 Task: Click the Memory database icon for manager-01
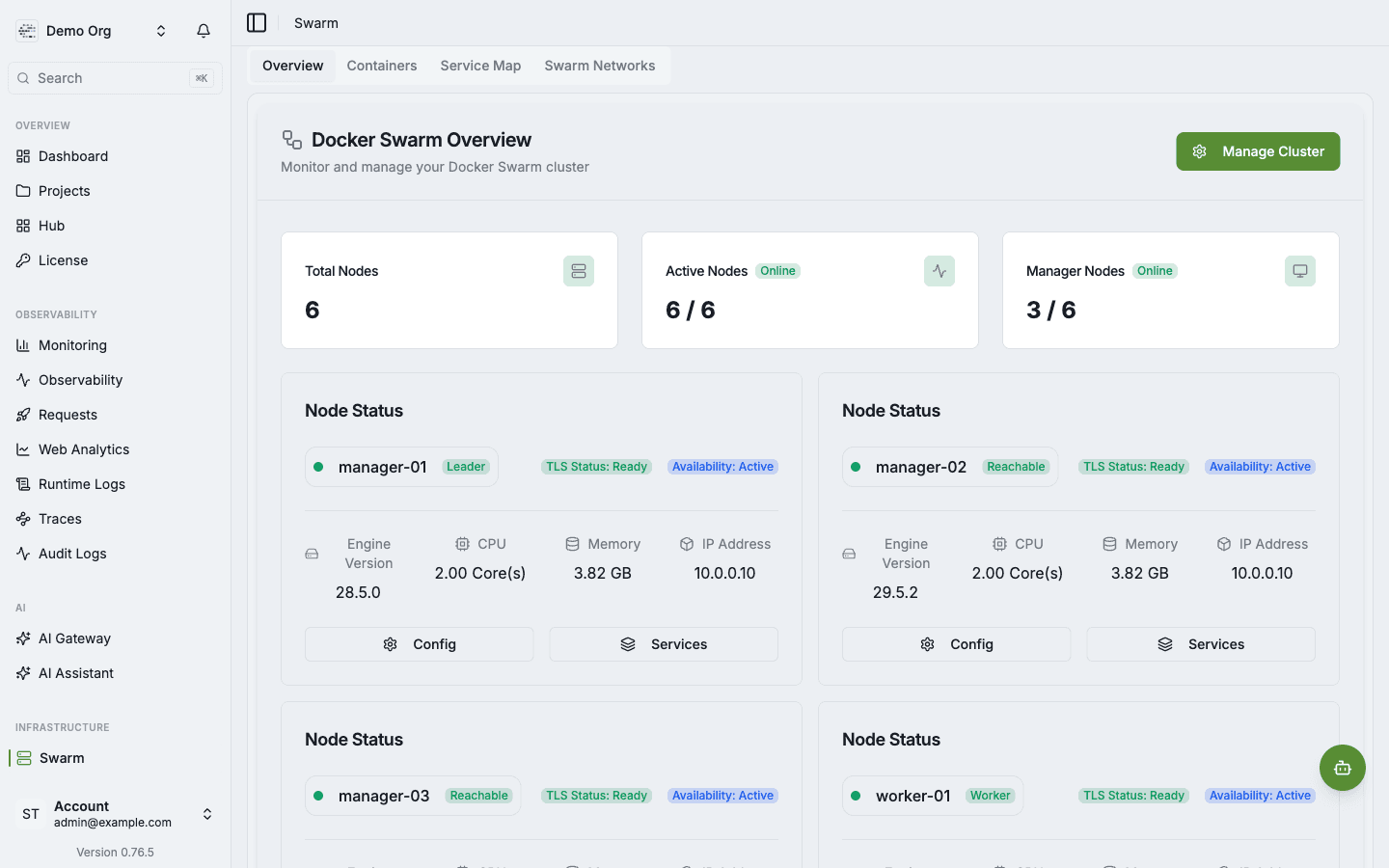click(572, 544)
